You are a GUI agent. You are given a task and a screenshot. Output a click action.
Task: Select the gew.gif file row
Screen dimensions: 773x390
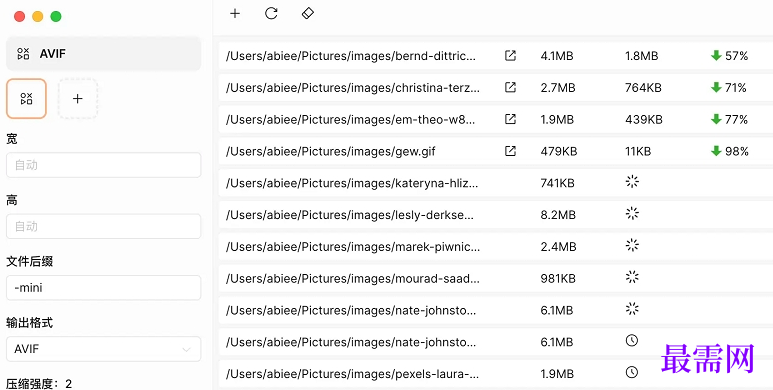click(495, 151)
